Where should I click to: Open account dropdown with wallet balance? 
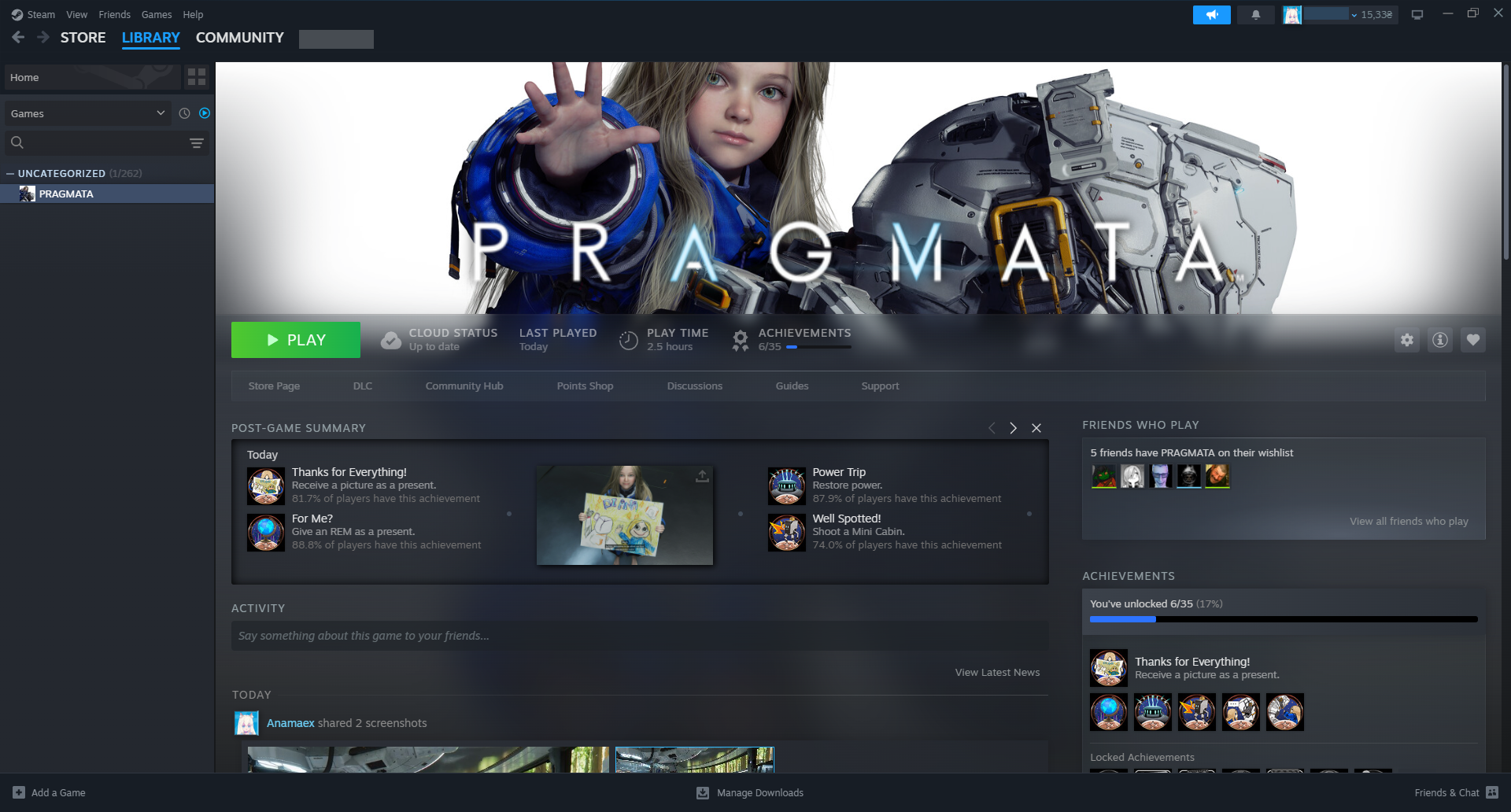tap(1351, 15)
